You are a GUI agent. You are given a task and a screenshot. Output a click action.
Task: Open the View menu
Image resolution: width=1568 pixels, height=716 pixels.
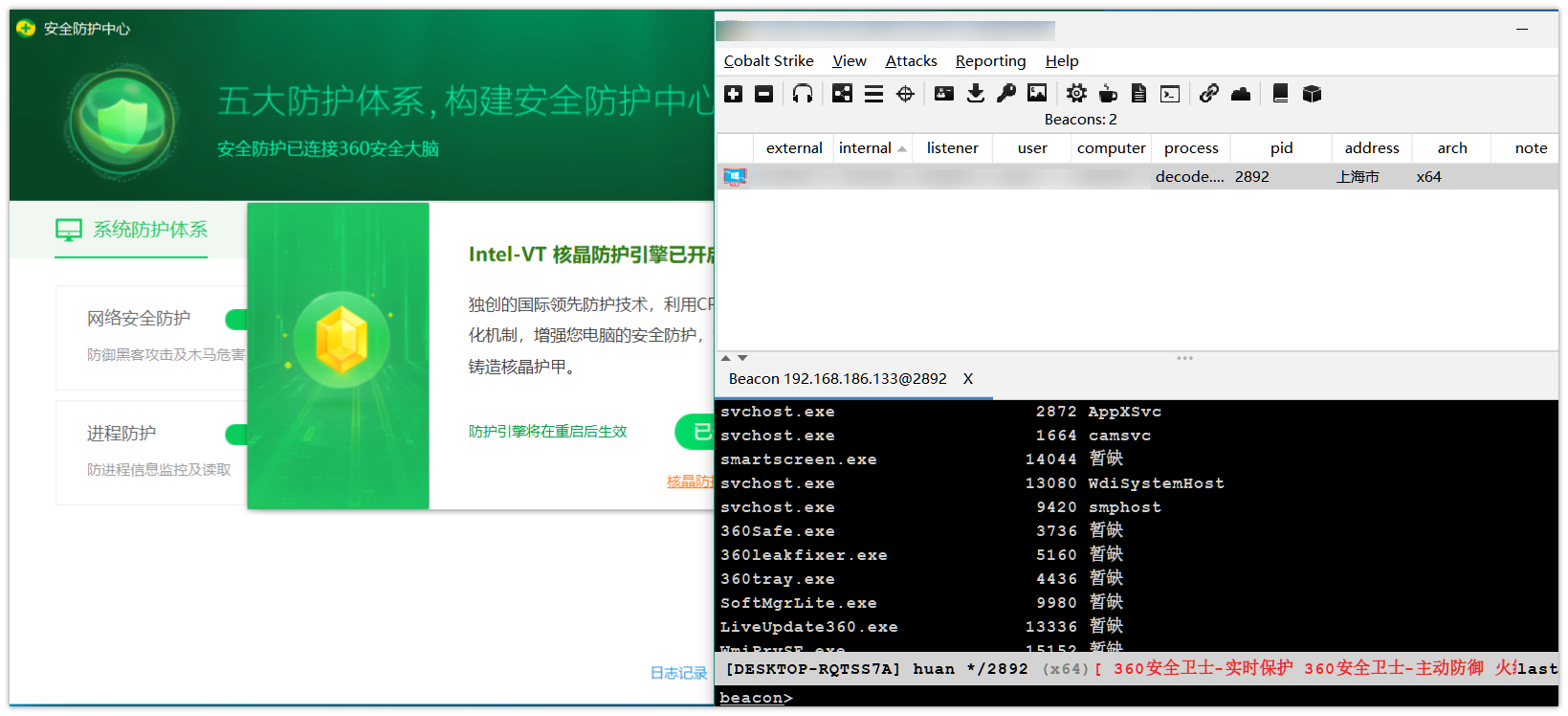(850, 61)
